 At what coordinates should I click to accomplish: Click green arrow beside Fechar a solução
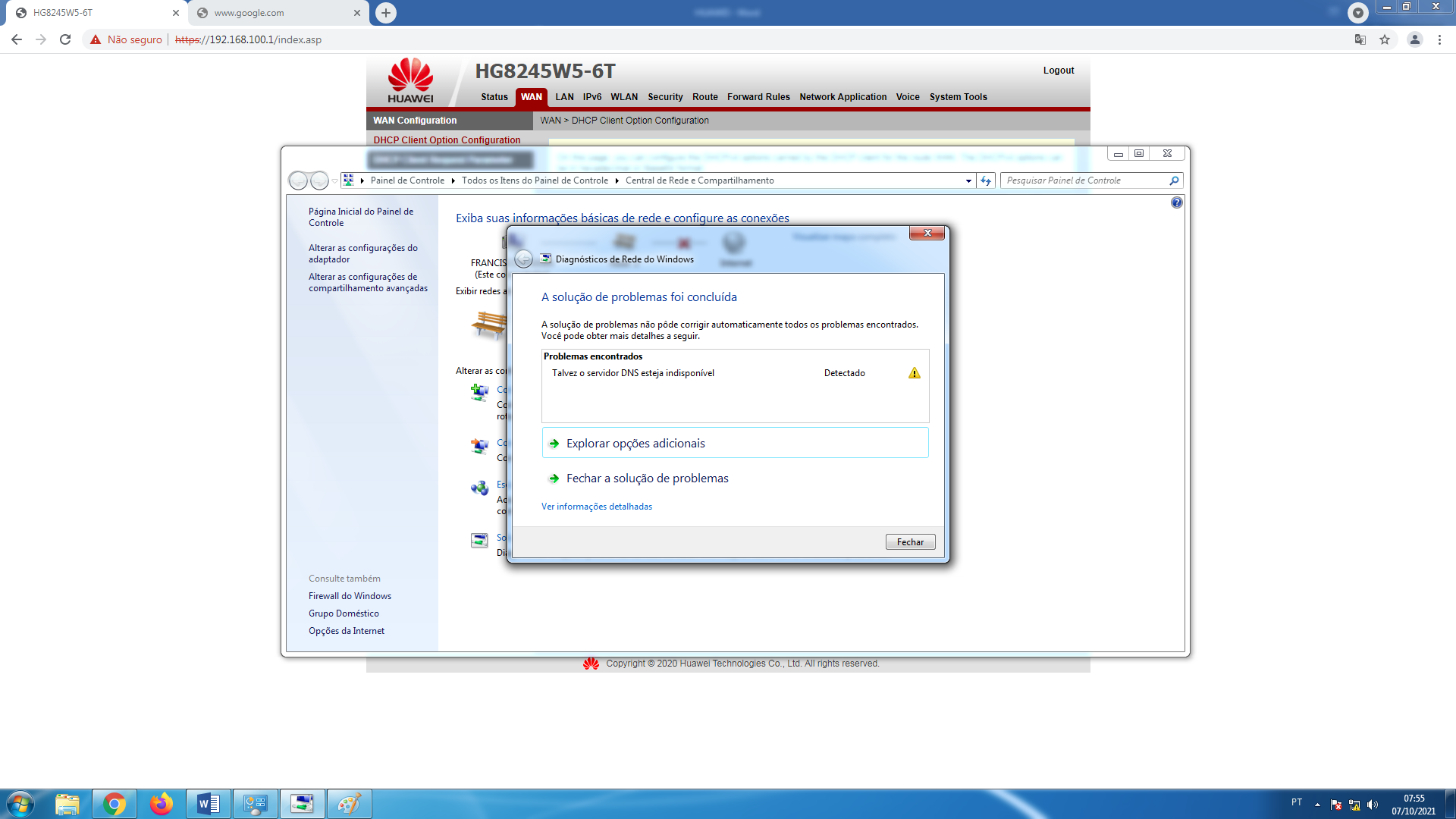[554, 479]
